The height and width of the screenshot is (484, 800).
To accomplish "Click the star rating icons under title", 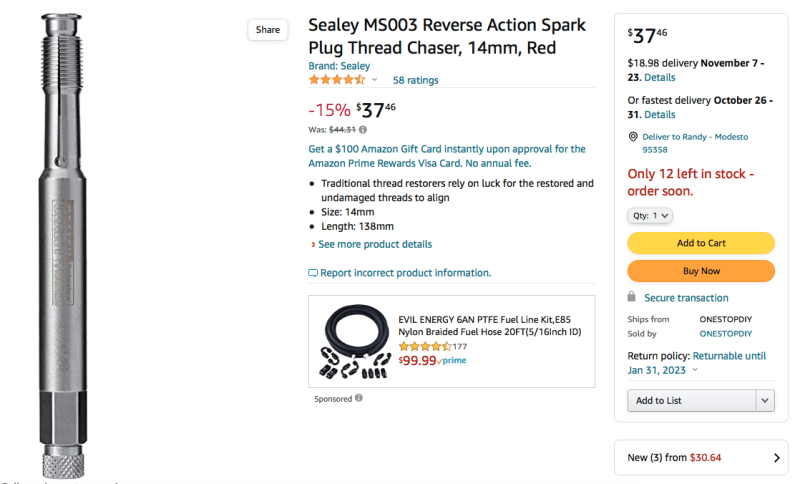I will click(337, 80).
